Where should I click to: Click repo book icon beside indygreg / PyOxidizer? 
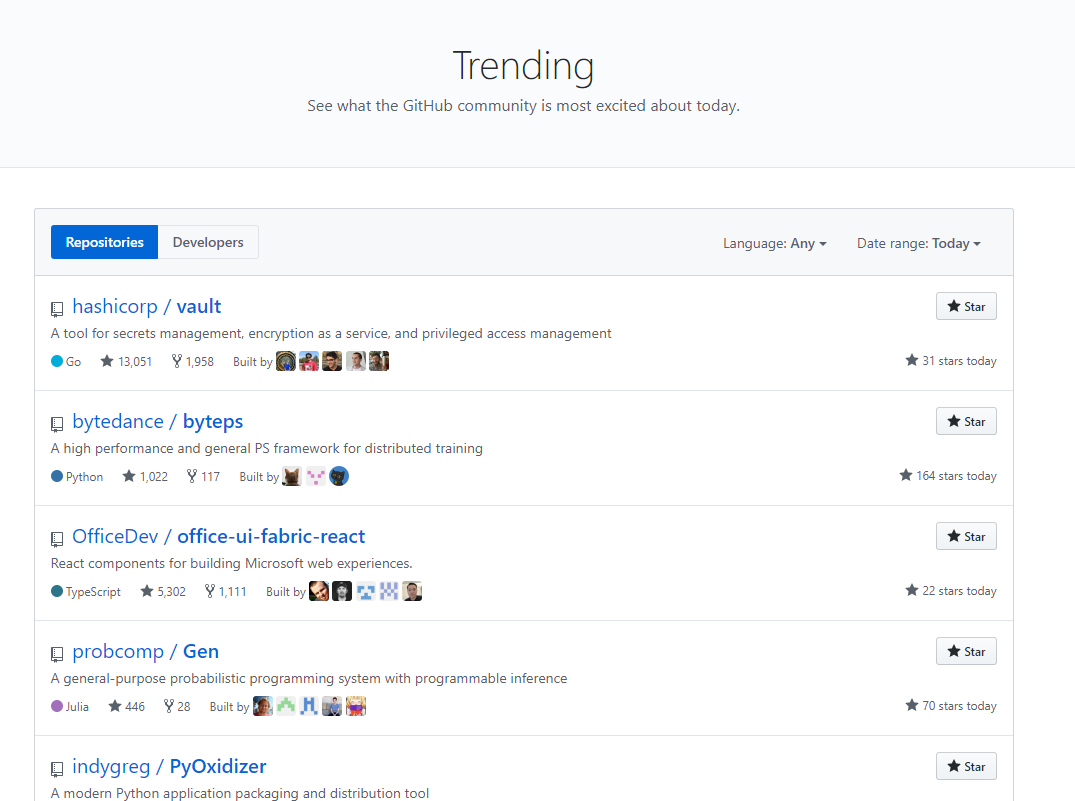[58, 769]
